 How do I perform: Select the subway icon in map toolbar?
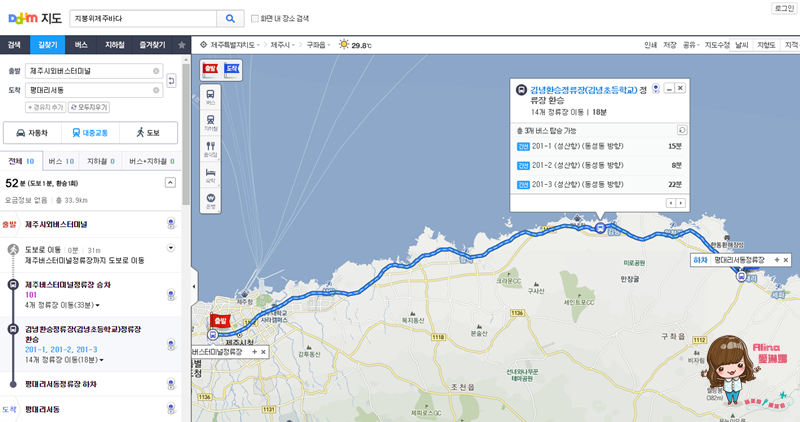(210, 122)
